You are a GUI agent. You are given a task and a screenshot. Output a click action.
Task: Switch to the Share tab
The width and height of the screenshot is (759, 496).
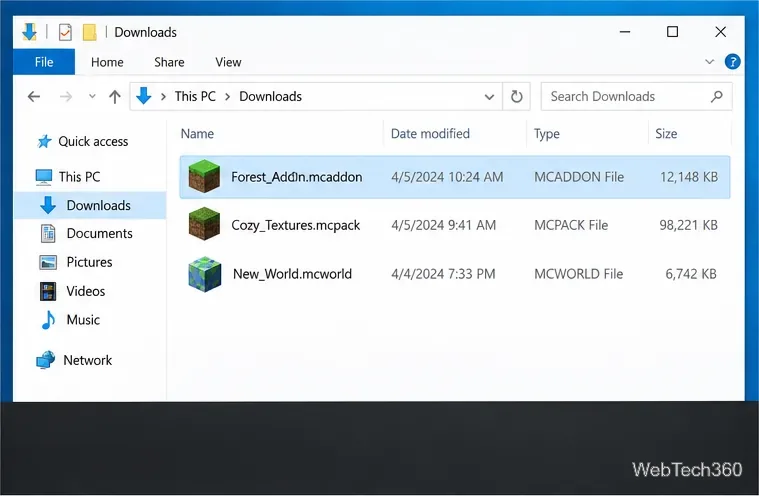pos(169,62)
